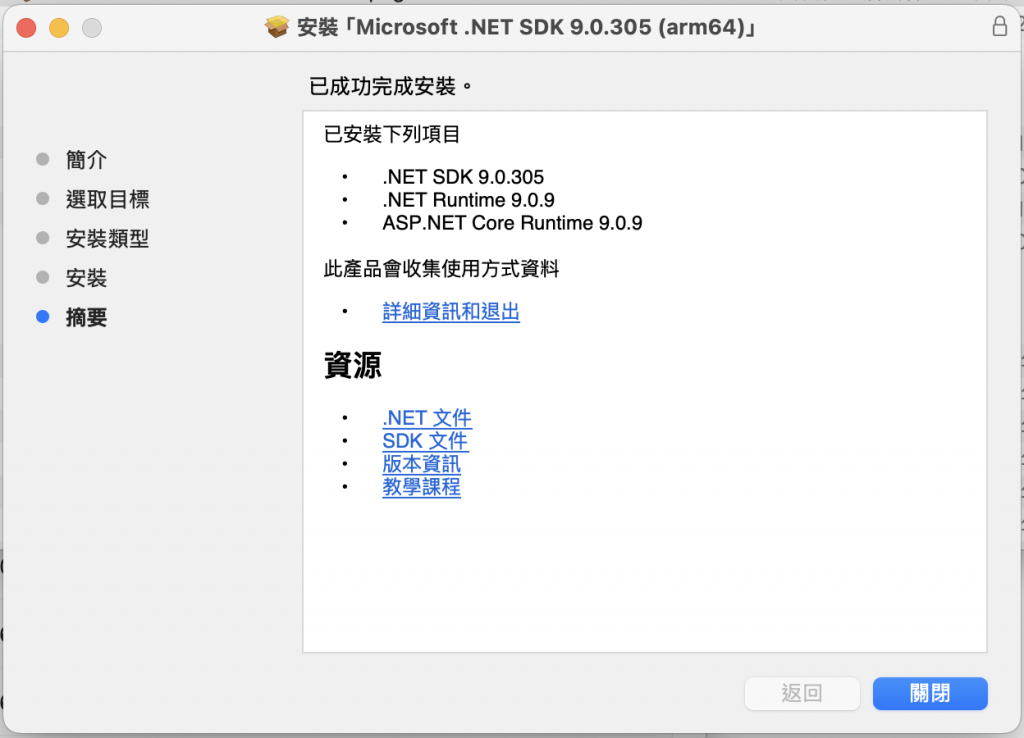
Task: Select the 摘要 step in sidebar
Action: click(86, 317)
